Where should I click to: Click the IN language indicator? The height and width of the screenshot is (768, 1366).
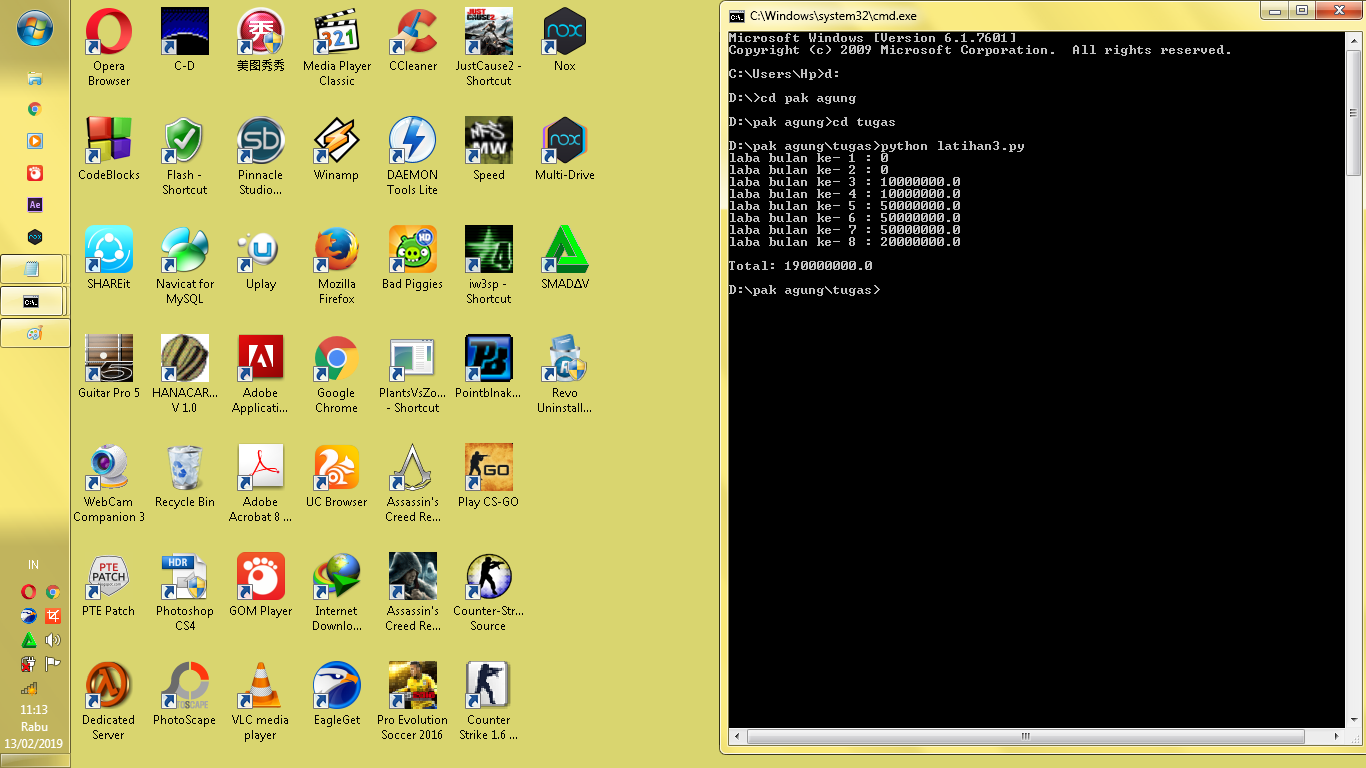33,564
